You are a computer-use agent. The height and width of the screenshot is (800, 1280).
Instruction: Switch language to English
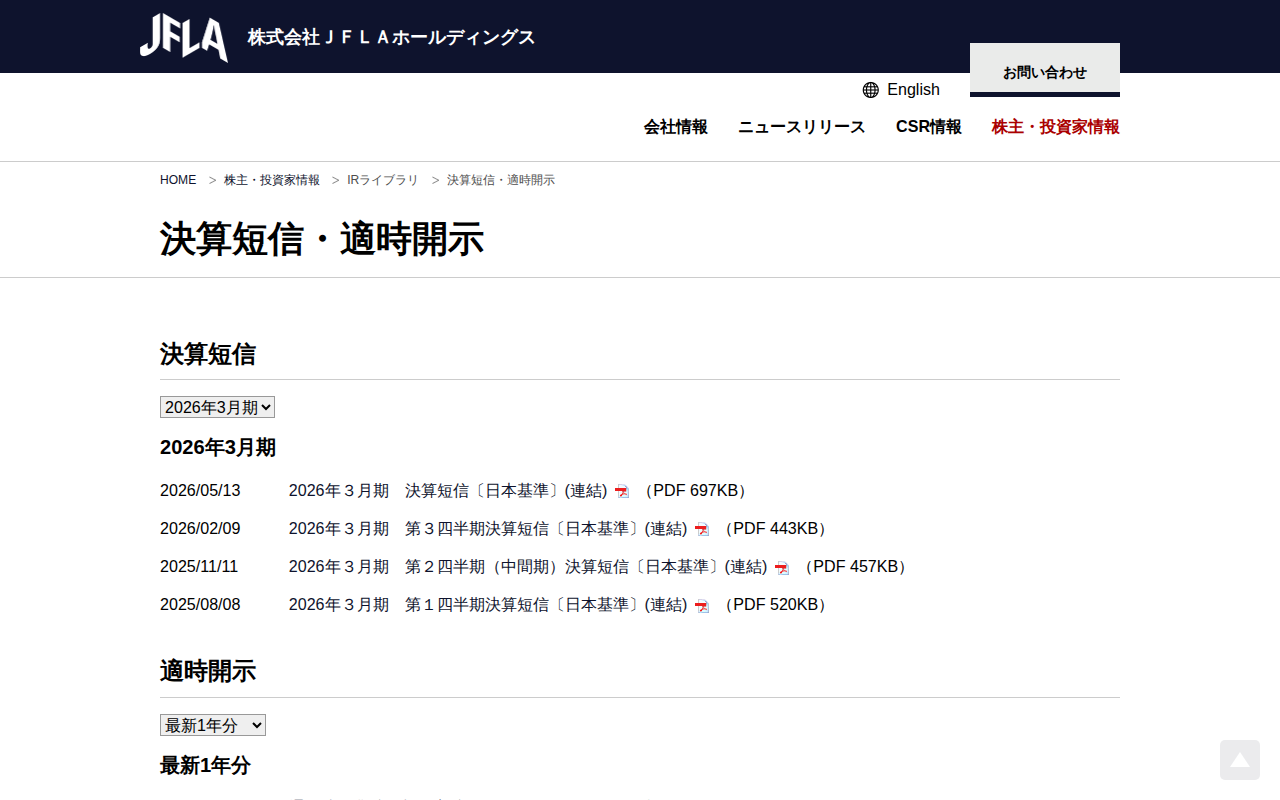[913, 90]
